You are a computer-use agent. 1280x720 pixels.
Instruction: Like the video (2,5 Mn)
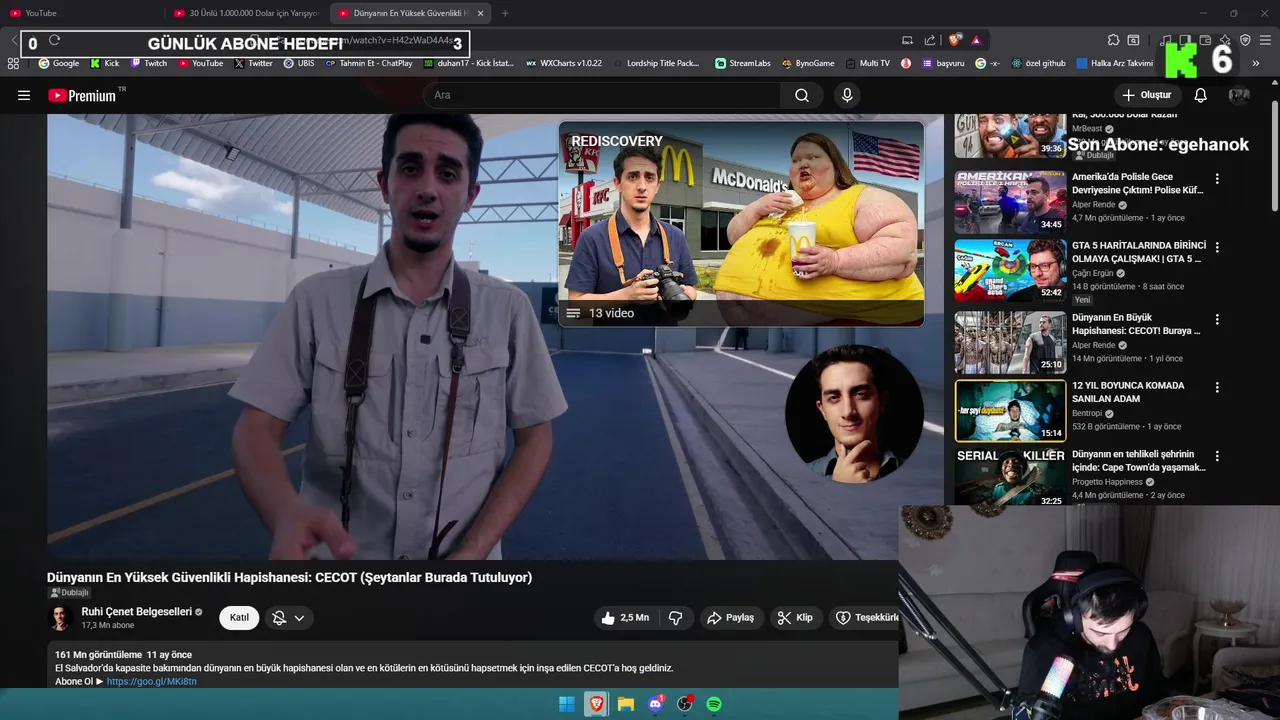626,618
